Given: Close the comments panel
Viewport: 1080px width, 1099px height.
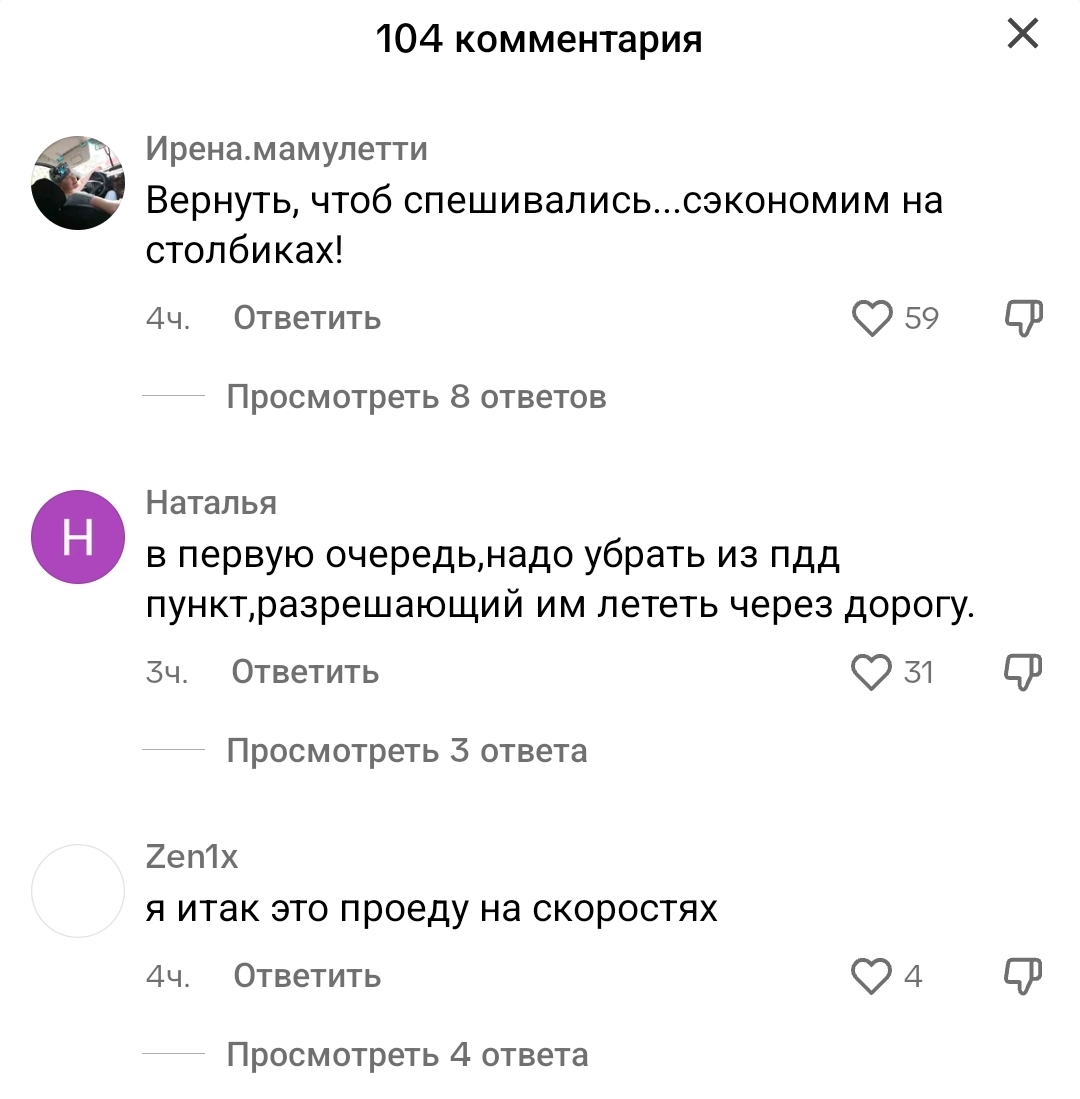Looking at the screenshot, I should (1022, 37).
